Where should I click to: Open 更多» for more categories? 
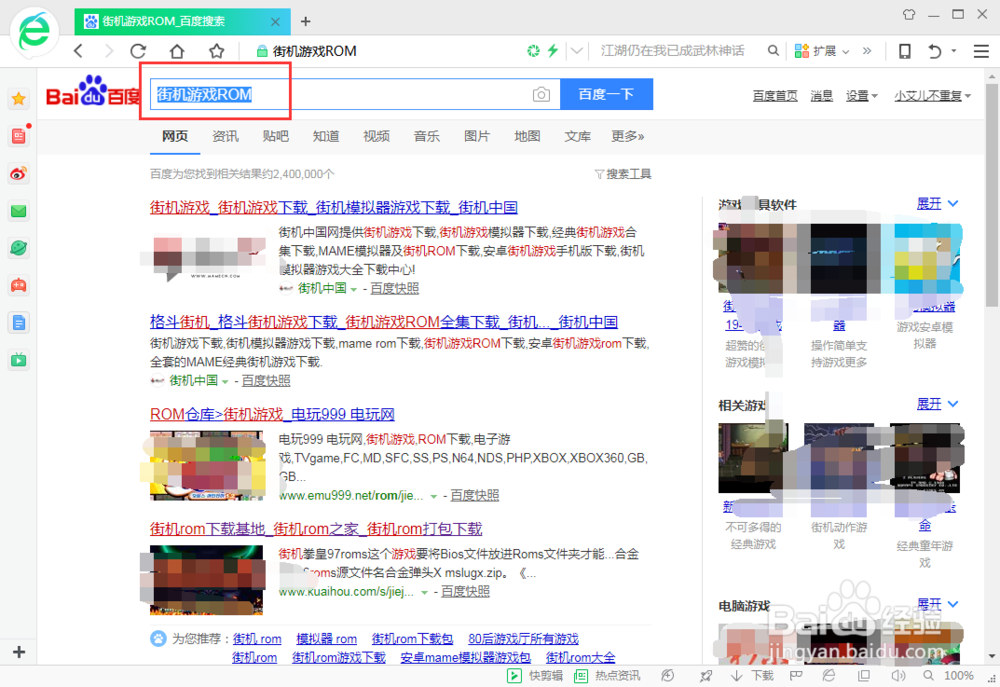pyautogui.click(x=628, y=136)
